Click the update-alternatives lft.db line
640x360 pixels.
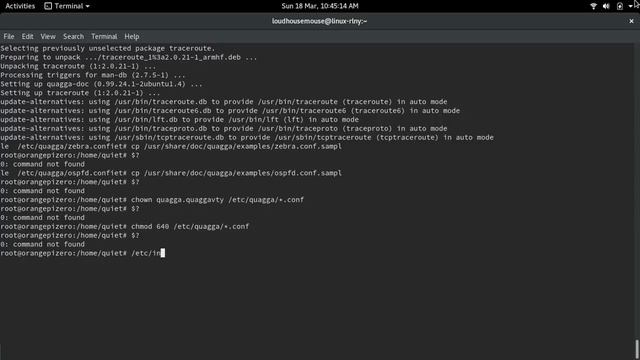[x=180, y=120]
